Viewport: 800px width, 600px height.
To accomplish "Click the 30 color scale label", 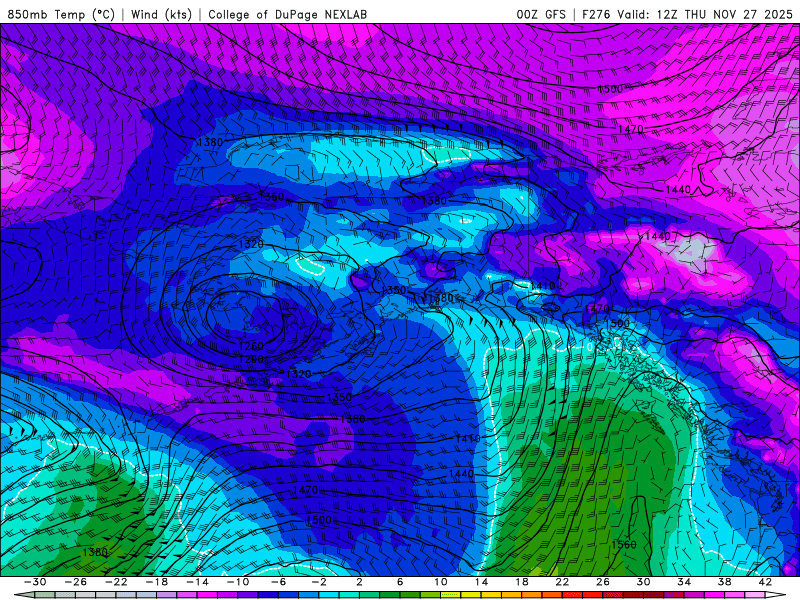I will click(643, 582).
